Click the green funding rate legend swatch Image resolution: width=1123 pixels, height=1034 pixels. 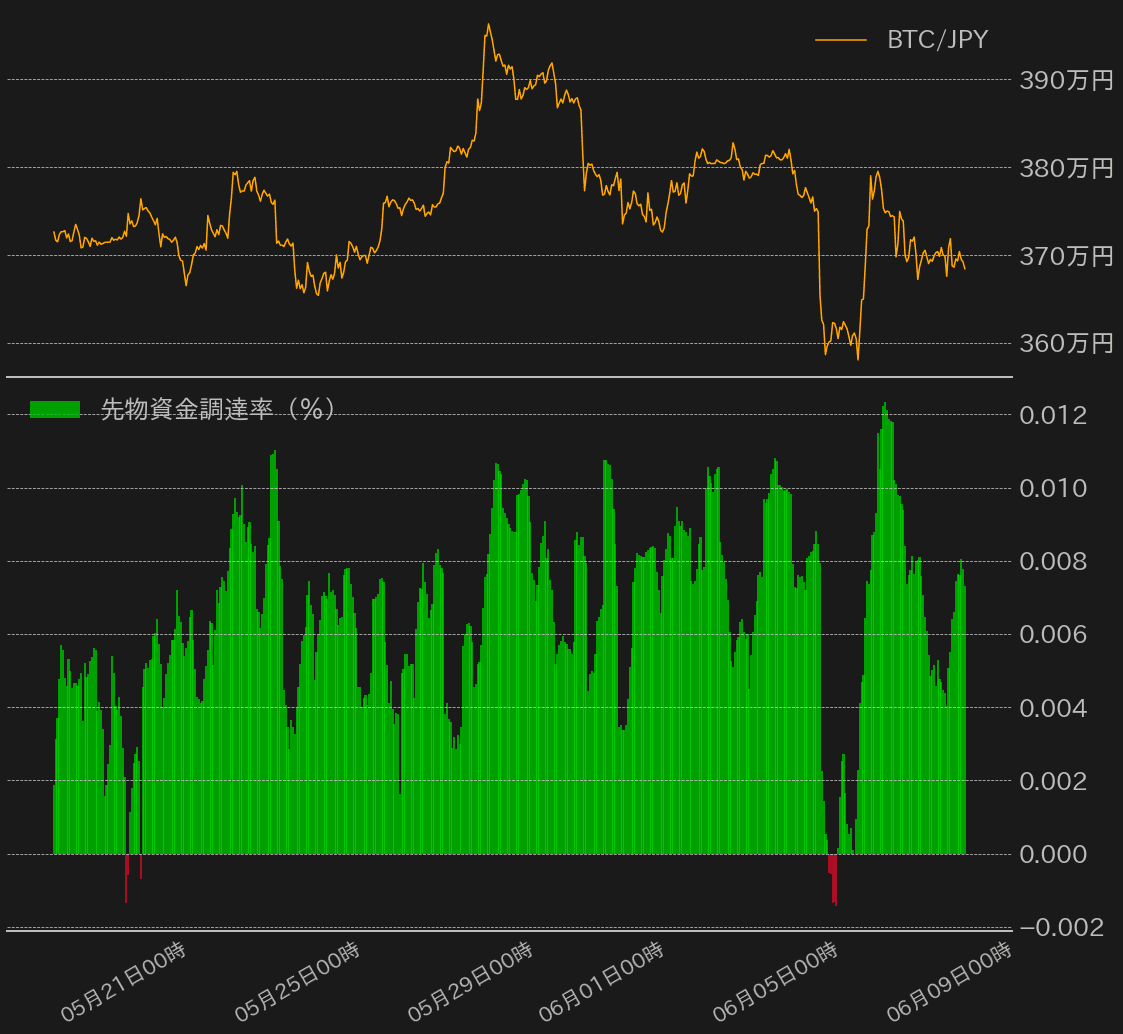(55, 409)
